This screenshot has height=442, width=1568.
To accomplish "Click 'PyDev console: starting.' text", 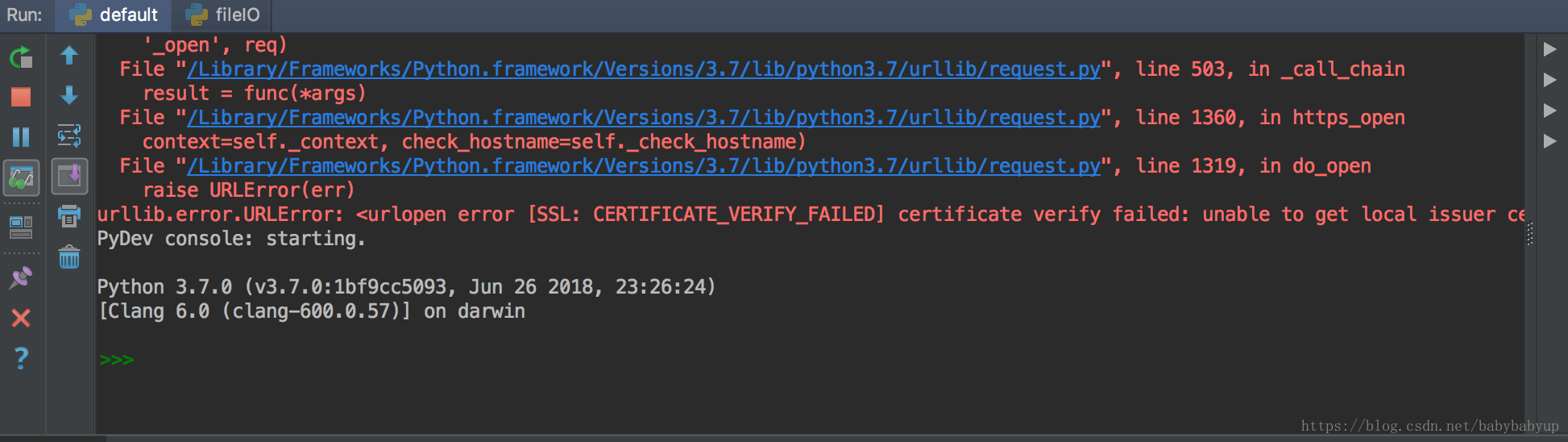I will click(231, 239).
